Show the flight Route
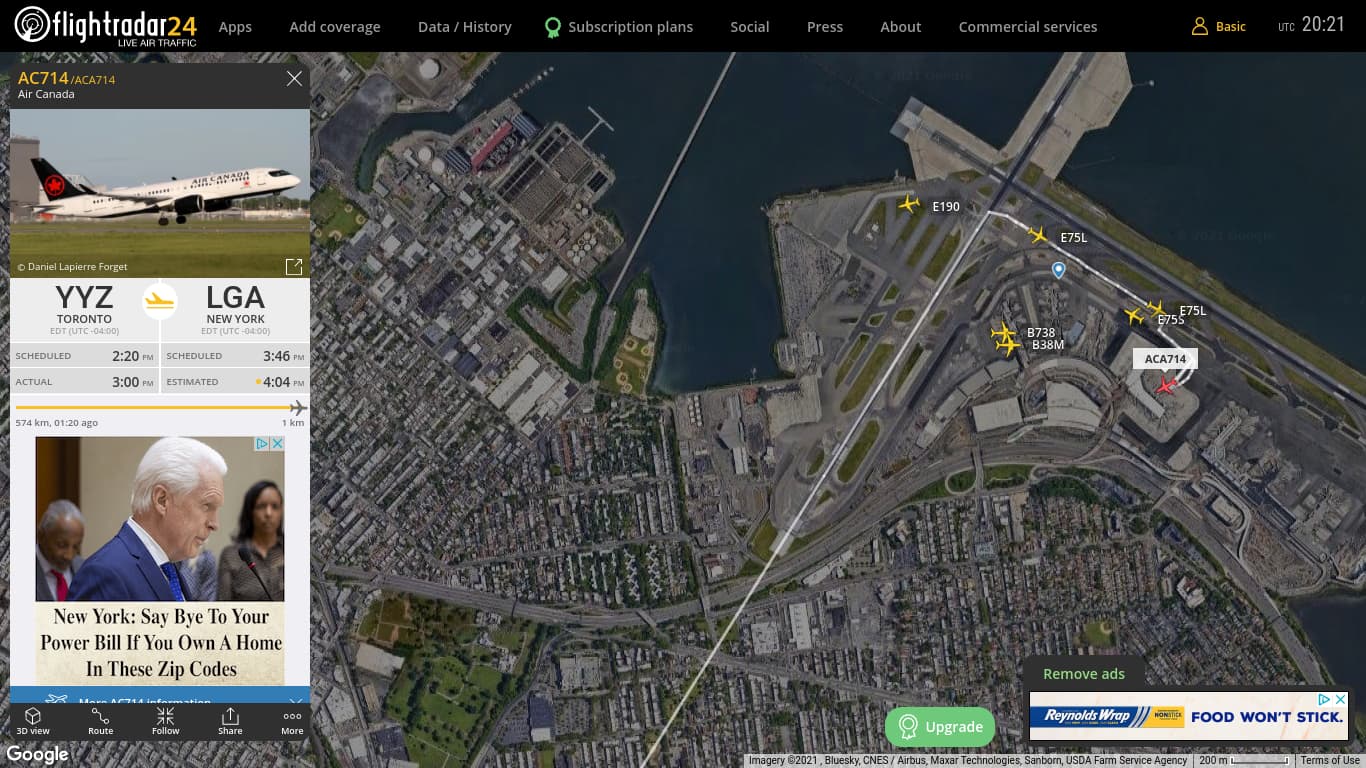The width and height of the screenshot is (1366, 768). pyautogui.click(x=101, y=721)
